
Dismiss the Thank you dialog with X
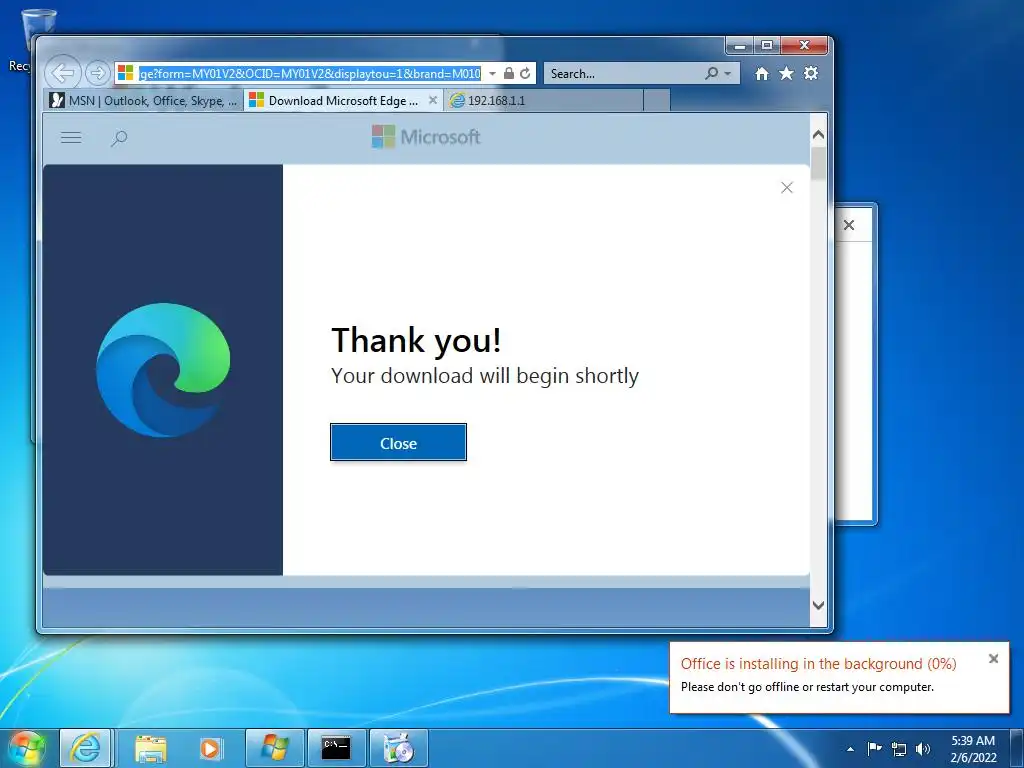(787, 188)
